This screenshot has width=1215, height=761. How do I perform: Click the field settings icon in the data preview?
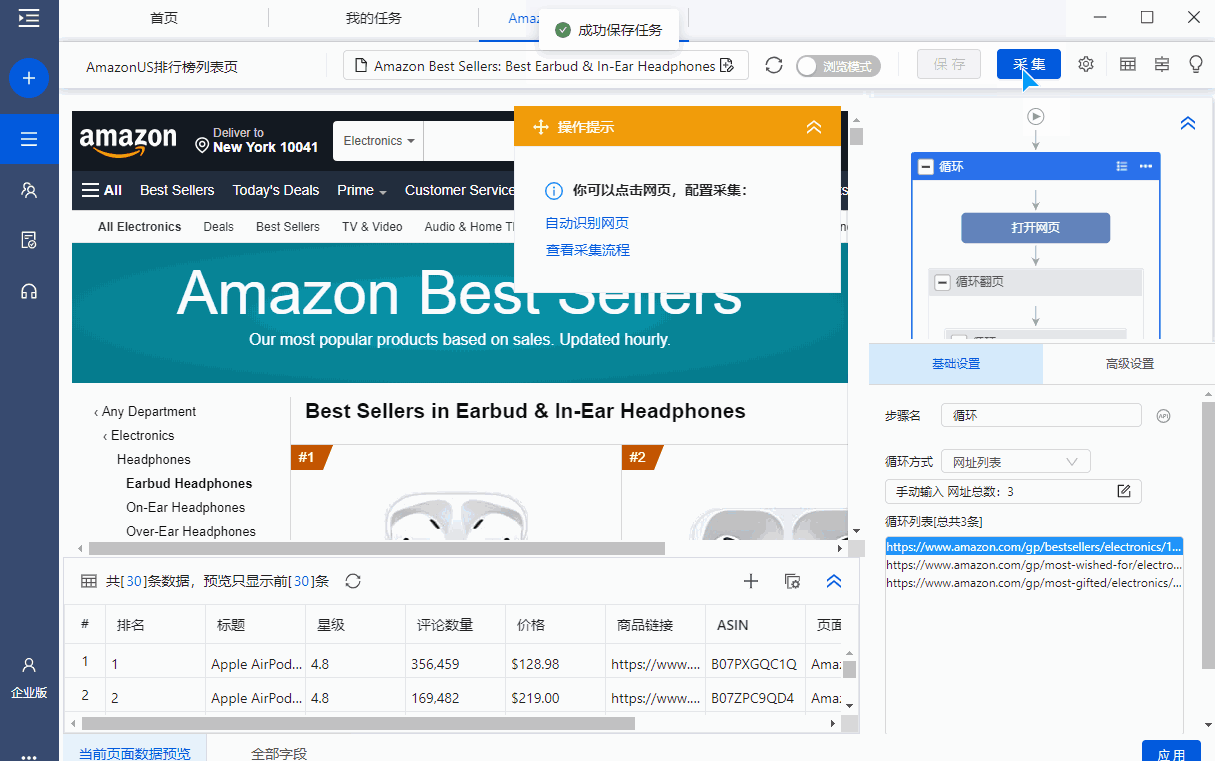click(793, 581)
